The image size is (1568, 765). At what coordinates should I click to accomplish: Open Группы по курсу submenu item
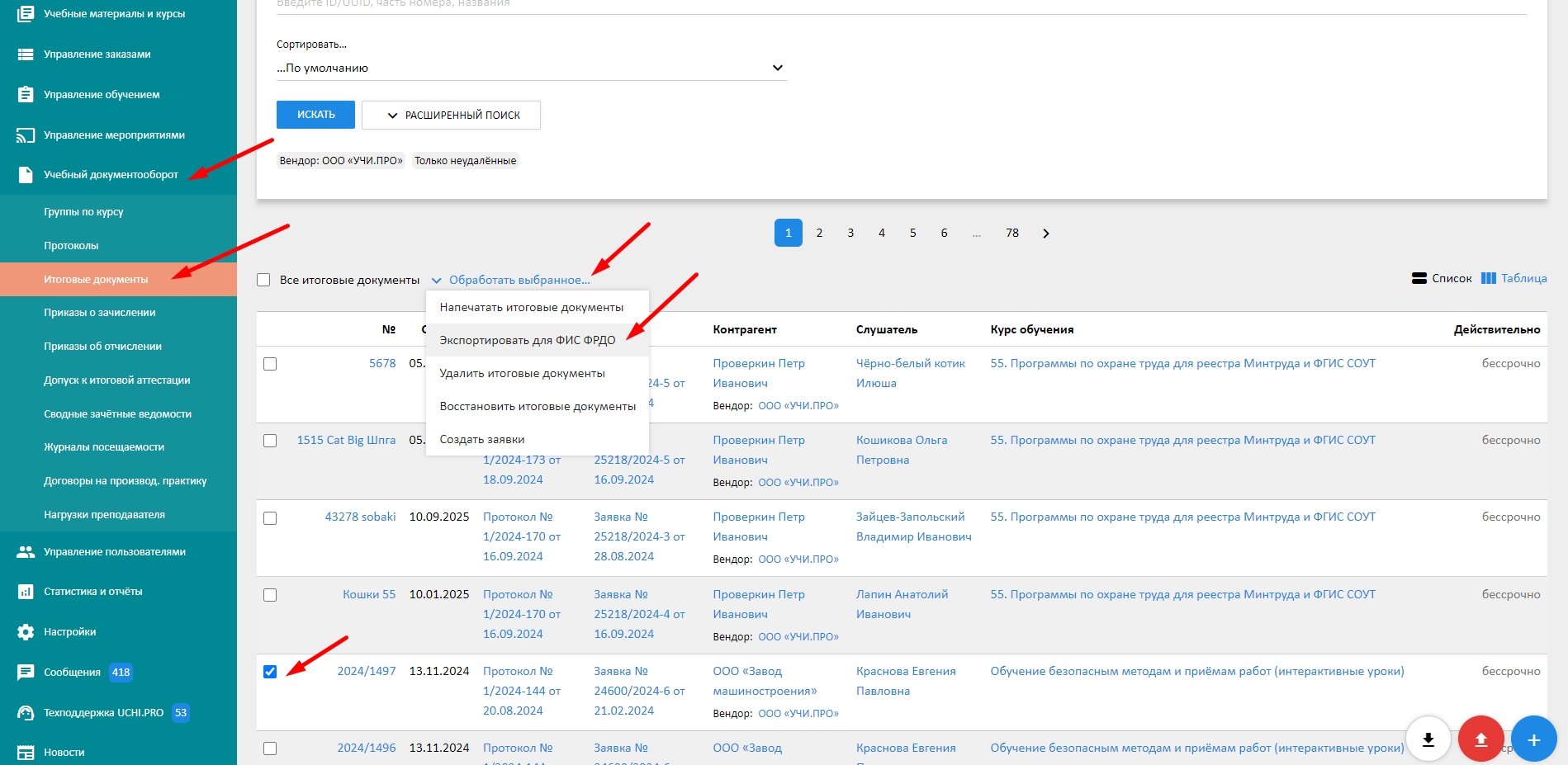118,212
